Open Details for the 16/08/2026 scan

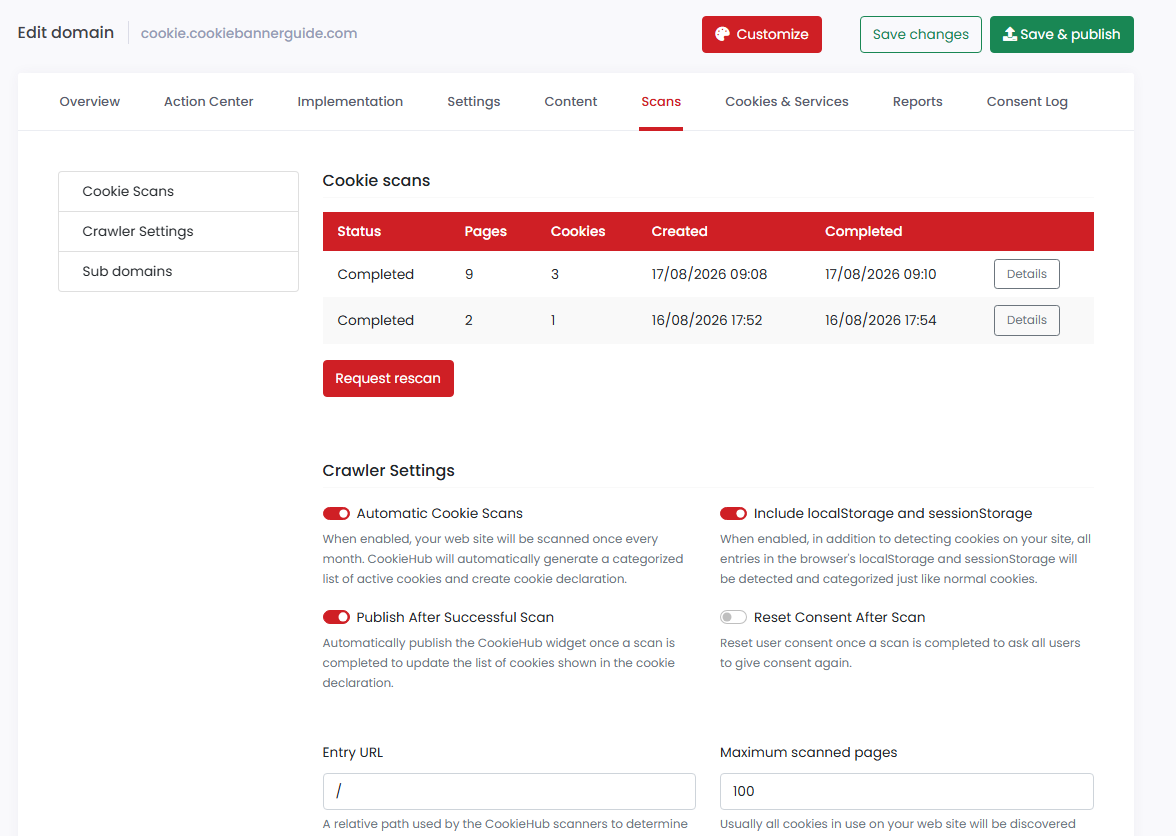coord(1026,320)
